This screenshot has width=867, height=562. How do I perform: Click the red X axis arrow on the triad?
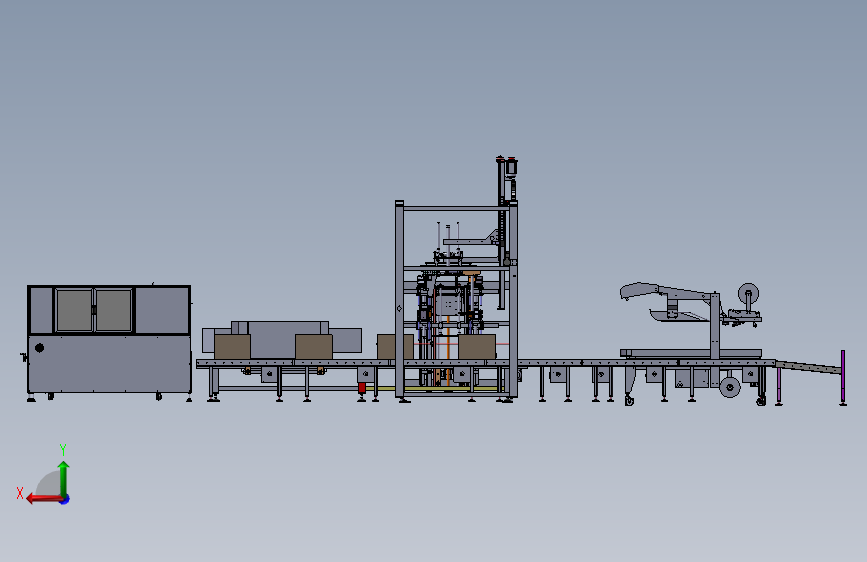(44, 499)
